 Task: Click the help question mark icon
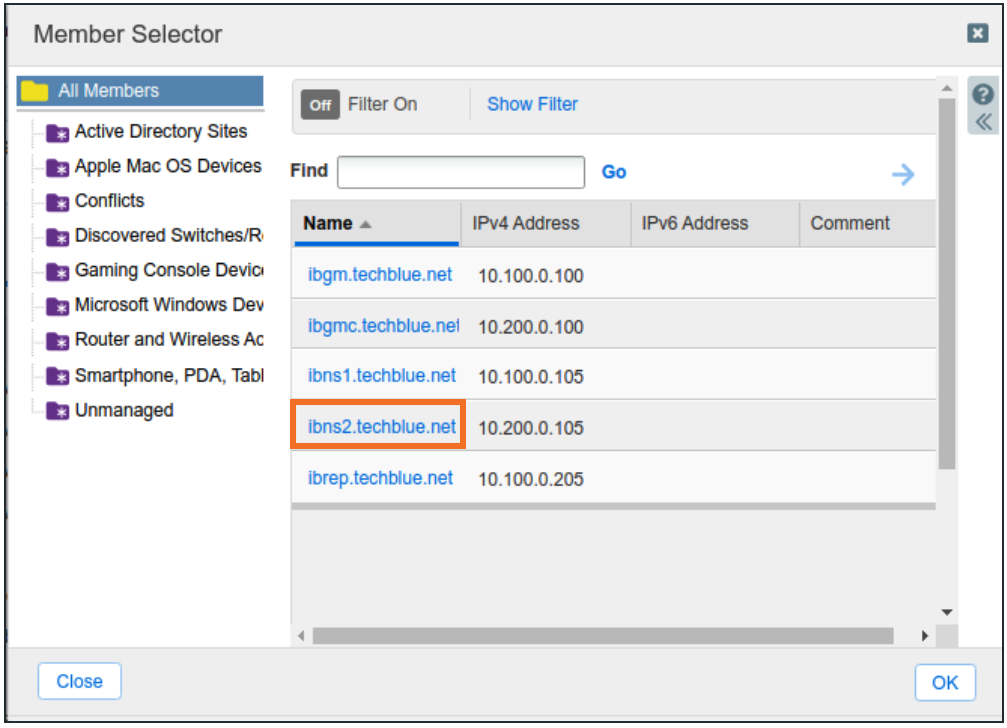point(982,95)
